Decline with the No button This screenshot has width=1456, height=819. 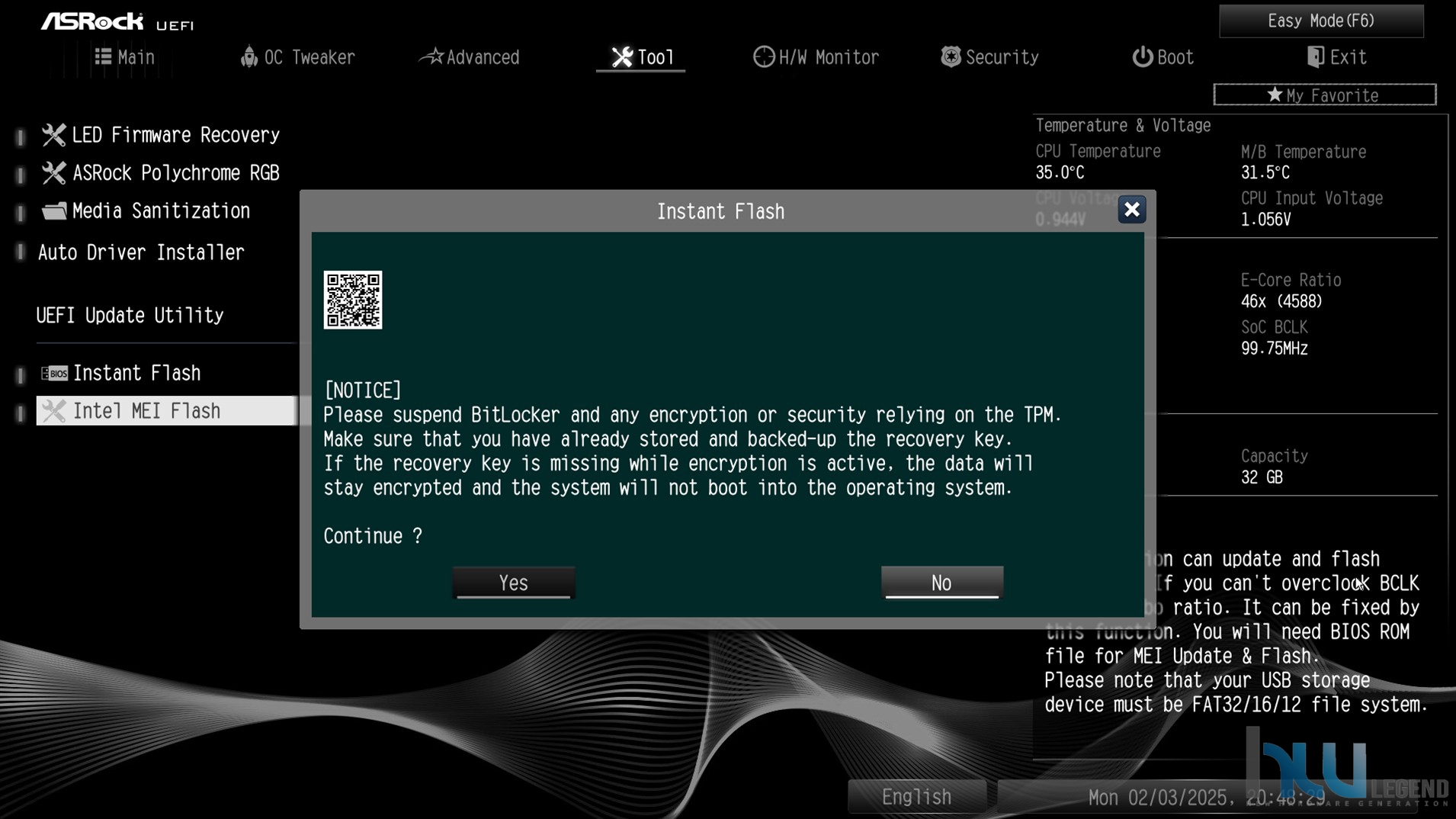(x=941, y=583)
